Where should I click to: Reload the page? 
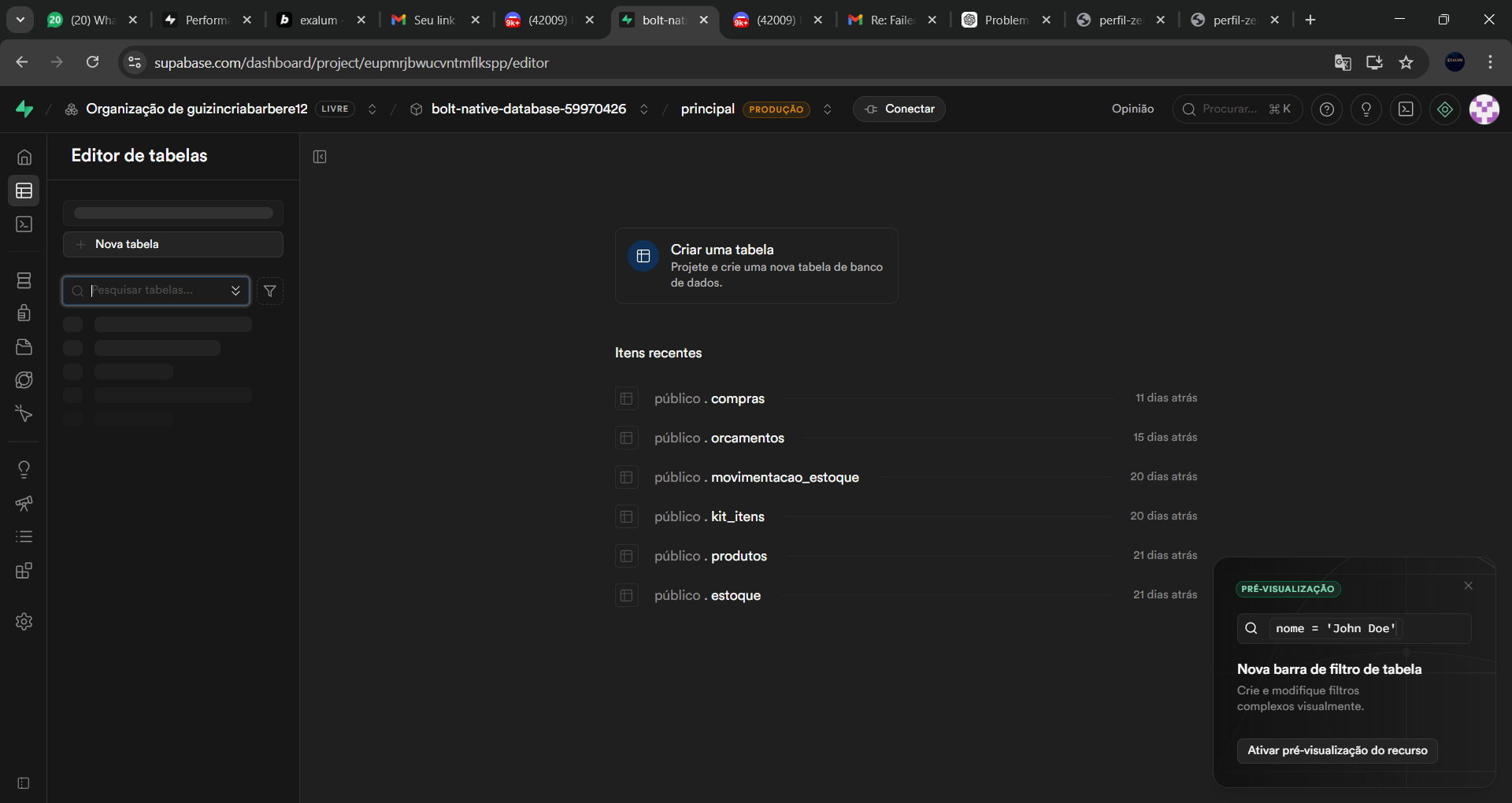[93, 62]
